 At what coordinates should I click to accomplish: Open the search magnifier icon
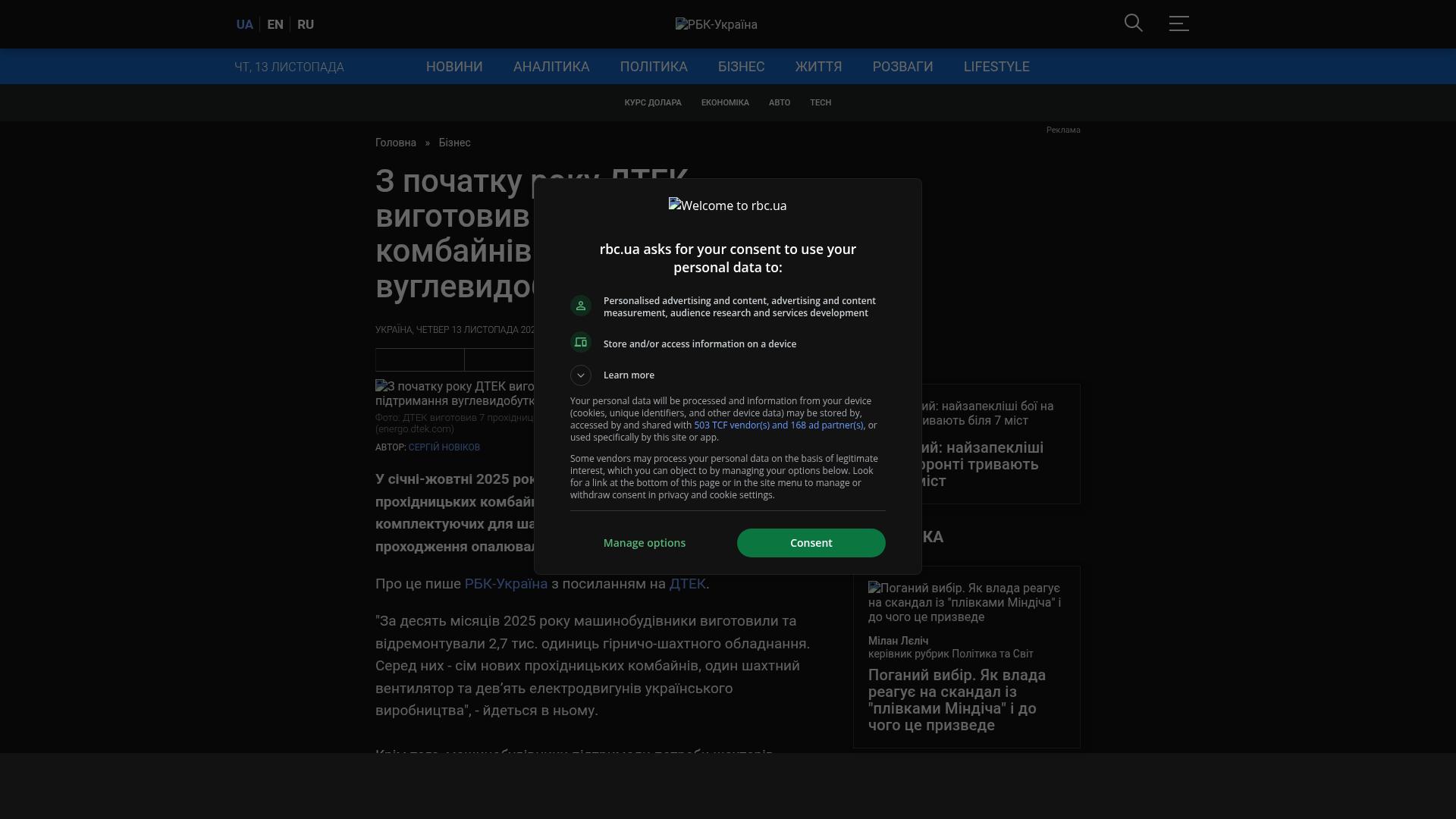coord(1133,24)
